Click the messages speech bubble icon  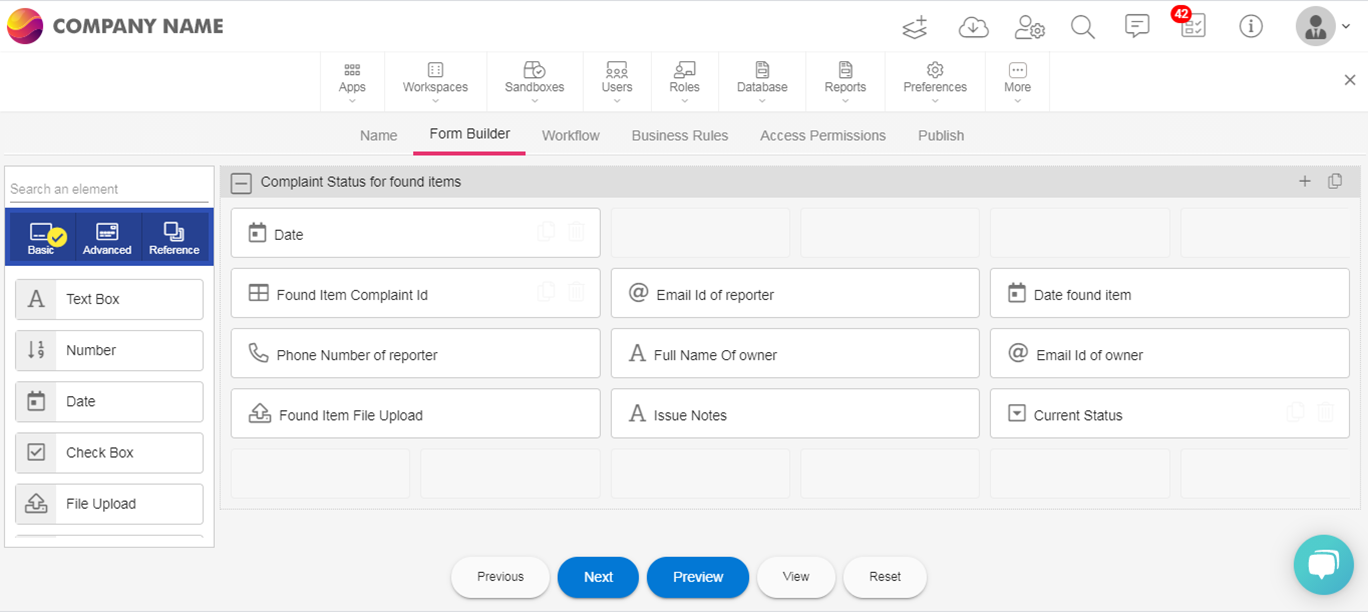tap(1137, 27)
